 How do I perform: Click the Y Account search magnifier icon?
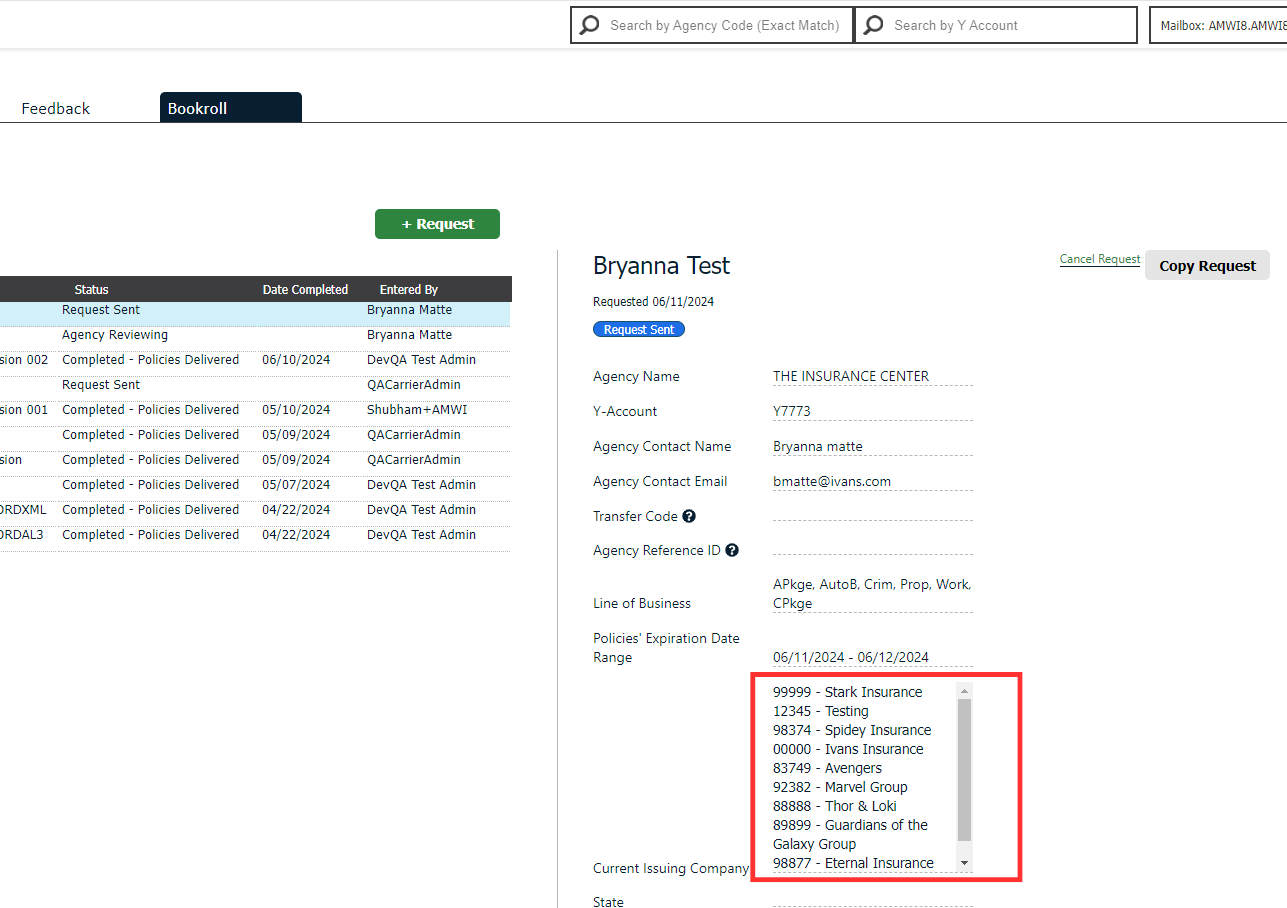tap(874, 25)
